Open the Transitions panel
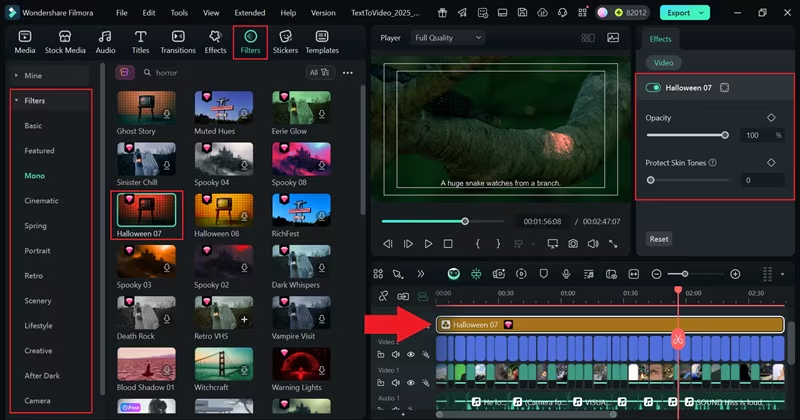This screenshot has width=800, height=420. click(x=178, y=42)
